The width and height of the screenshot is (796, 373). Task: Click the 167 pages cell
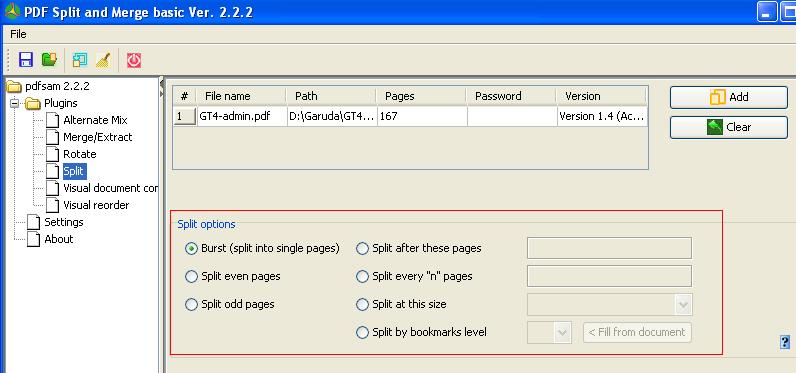(422, 116)
